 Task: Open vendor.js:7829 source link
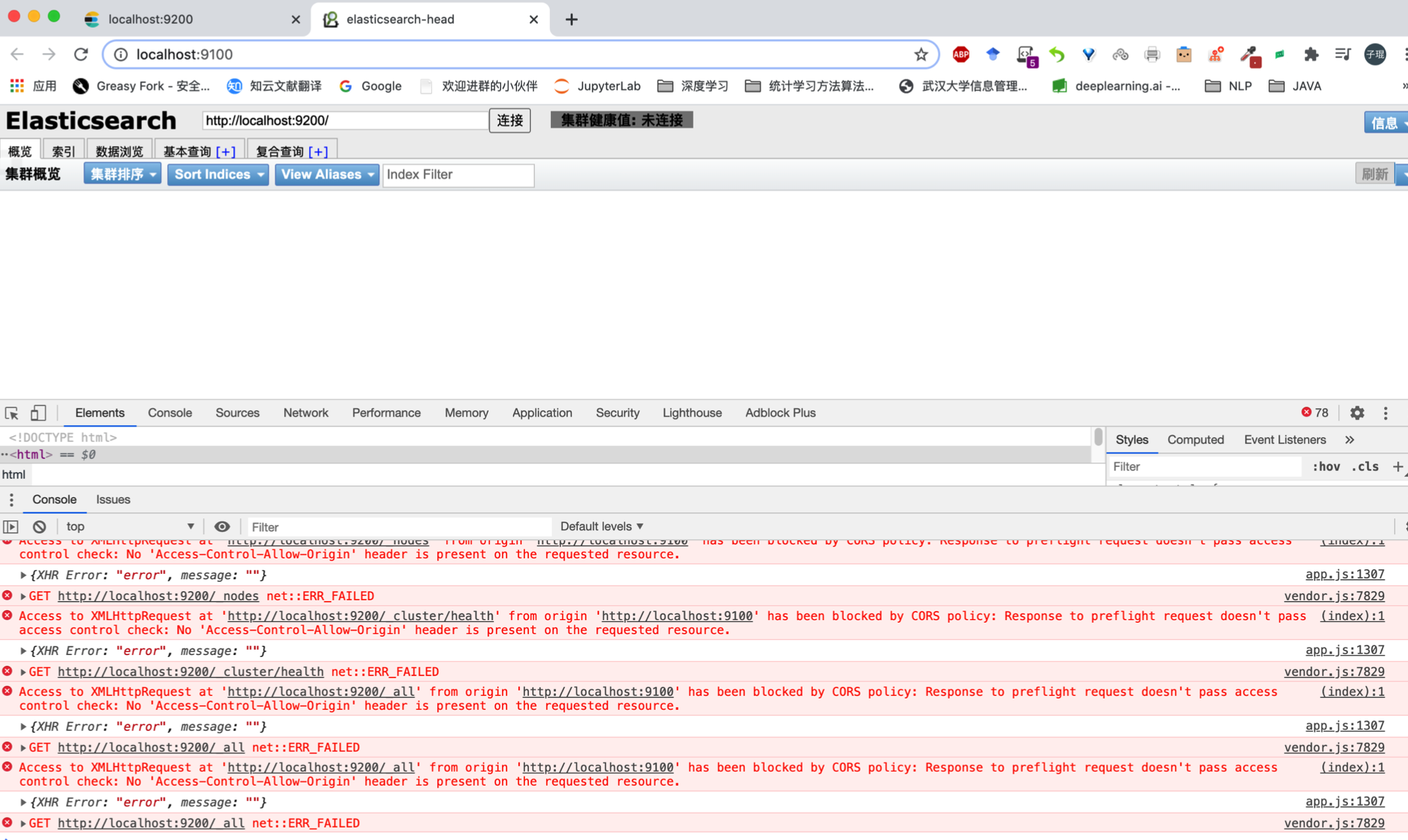1333,596
